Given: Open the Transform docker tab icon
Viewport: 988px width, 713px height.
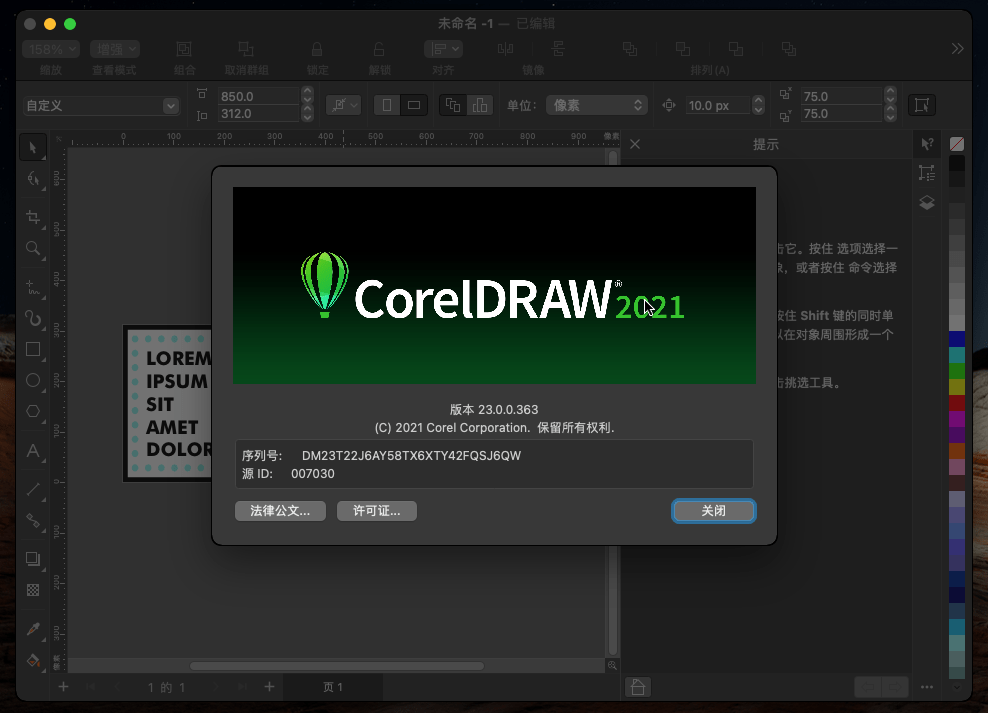Looking at the screenshot, I should 927,173.
